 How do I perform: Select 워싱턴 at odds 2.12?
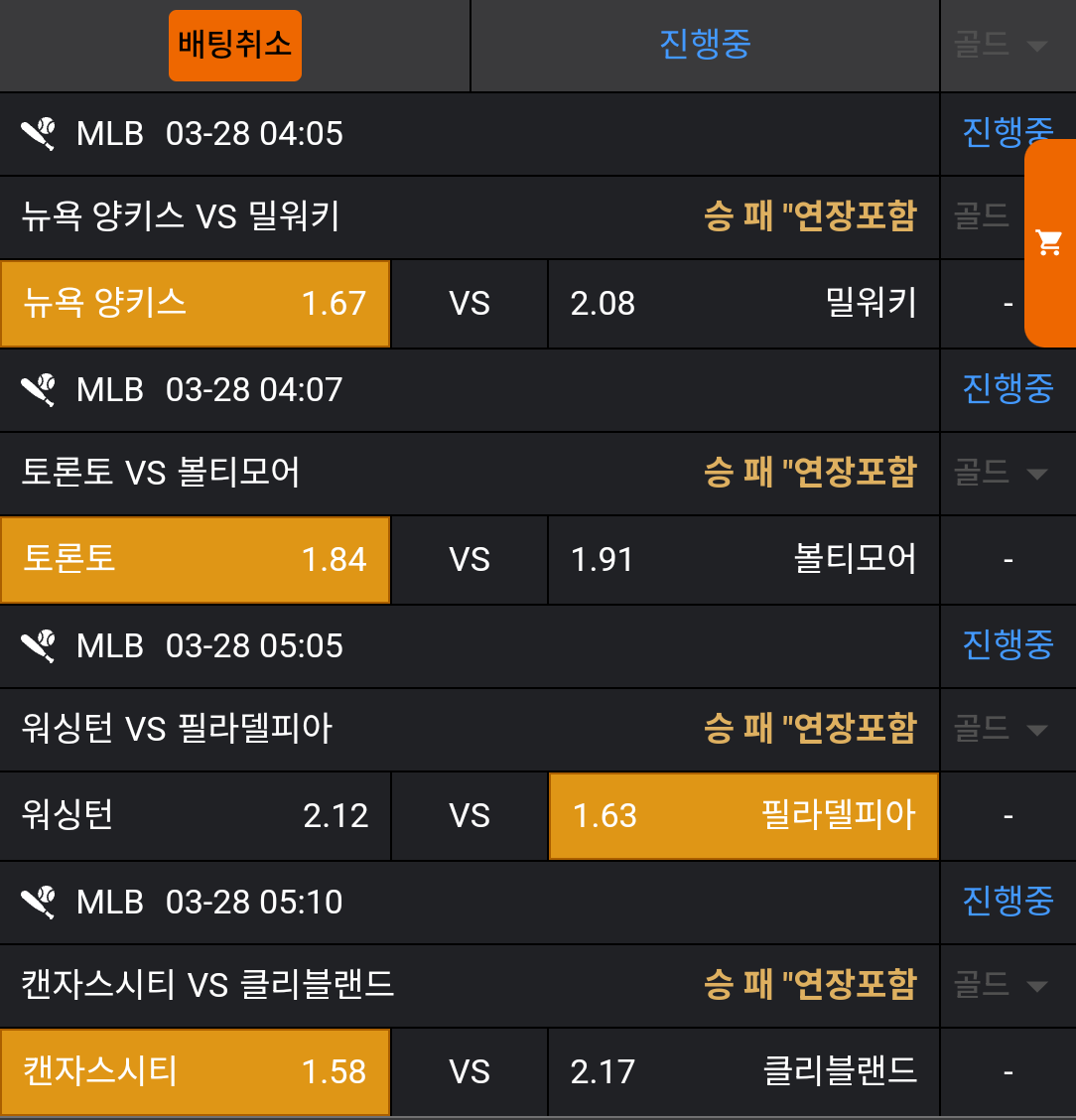tap(195, 816)
